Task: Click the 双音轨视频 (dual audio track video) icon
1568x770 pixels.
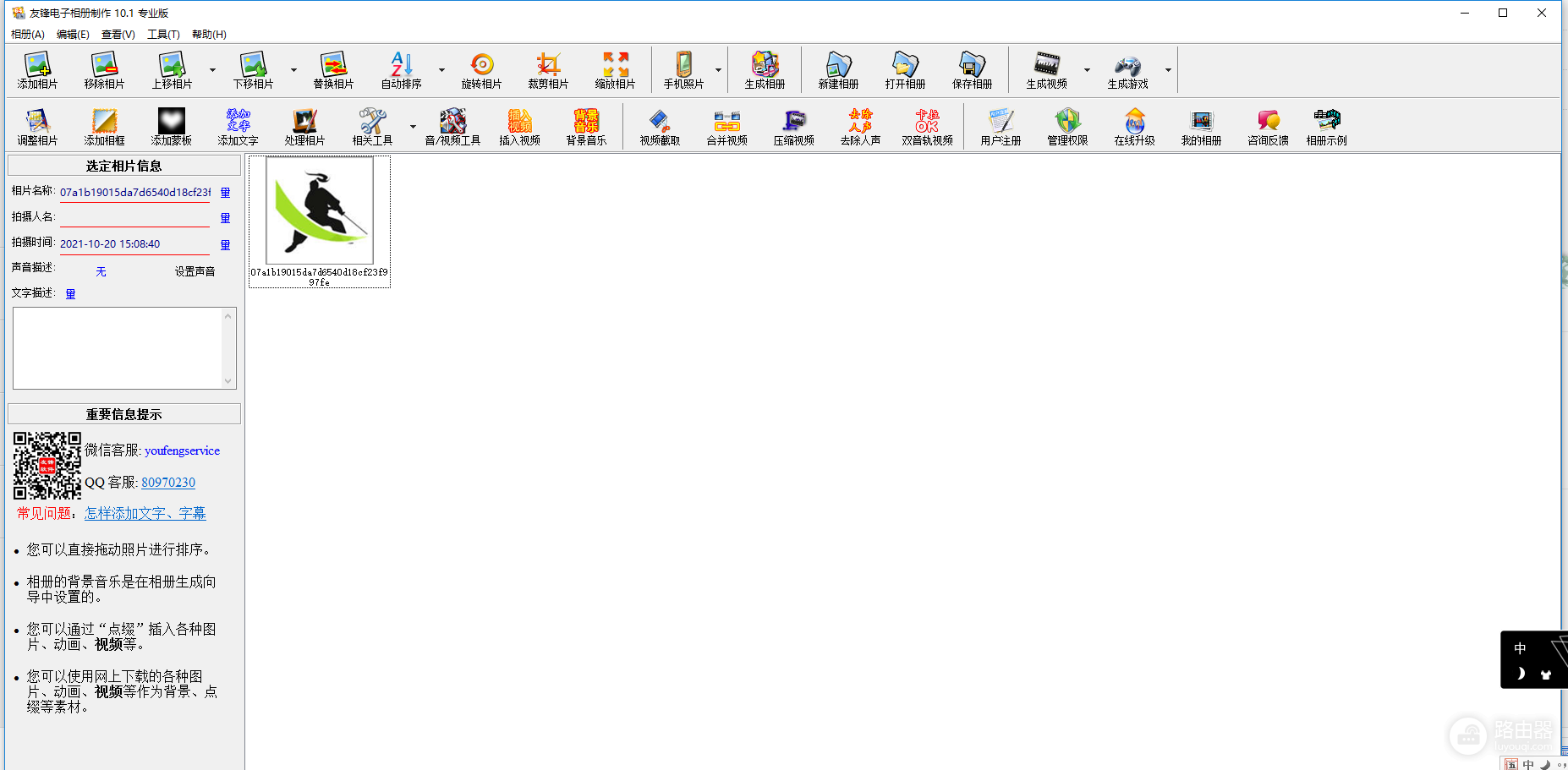Action: pos(927,127)
